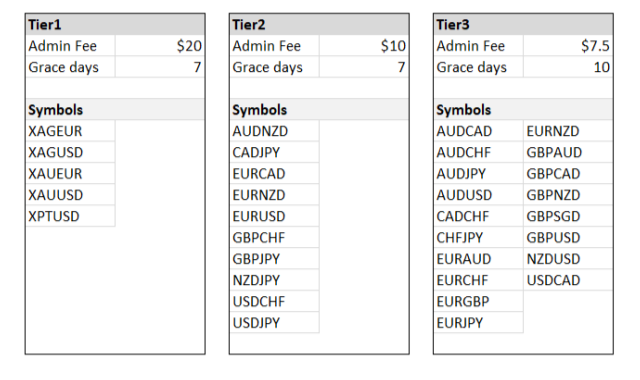Viewport: 640px width, 380px height.
Task: Select the EURJPY cell in Tier3
Action: (478, 322)
